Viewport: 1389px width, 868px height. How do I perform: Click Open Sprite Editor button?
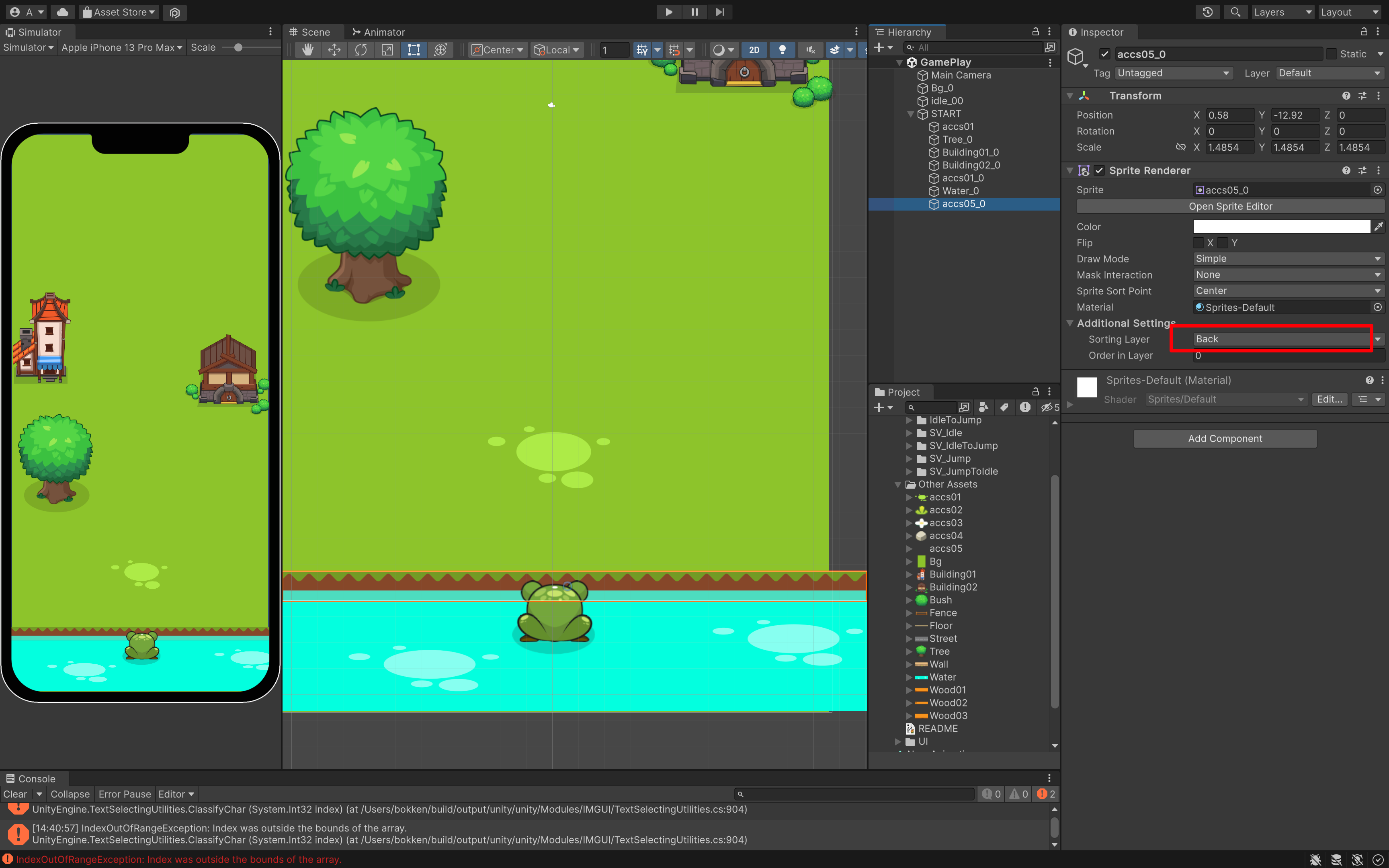coord(1230,206)
